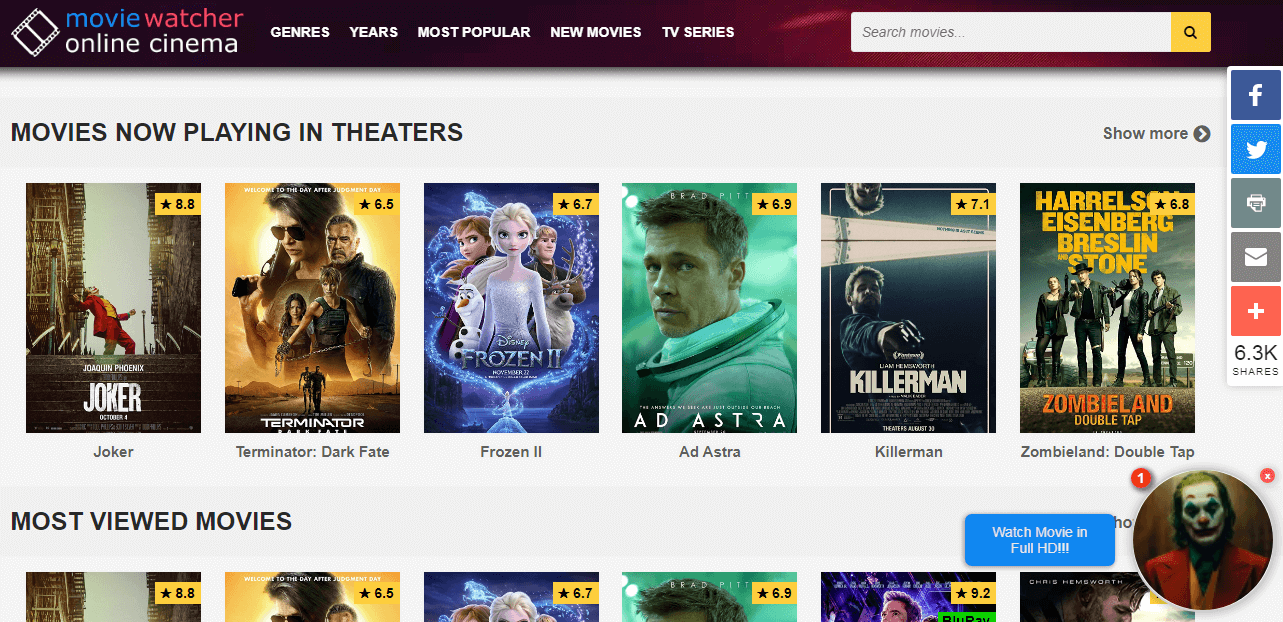This screenshot has width=1283, height=622.
Task: Open the Genres menu
Action: pyautogui.click(x=299, y=32)
